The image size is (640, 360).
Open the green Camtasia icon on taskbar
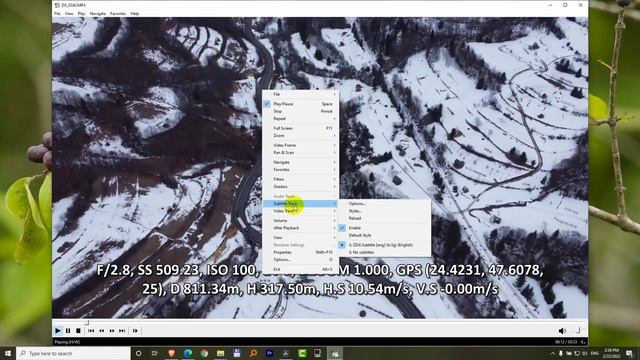(302, 353)
